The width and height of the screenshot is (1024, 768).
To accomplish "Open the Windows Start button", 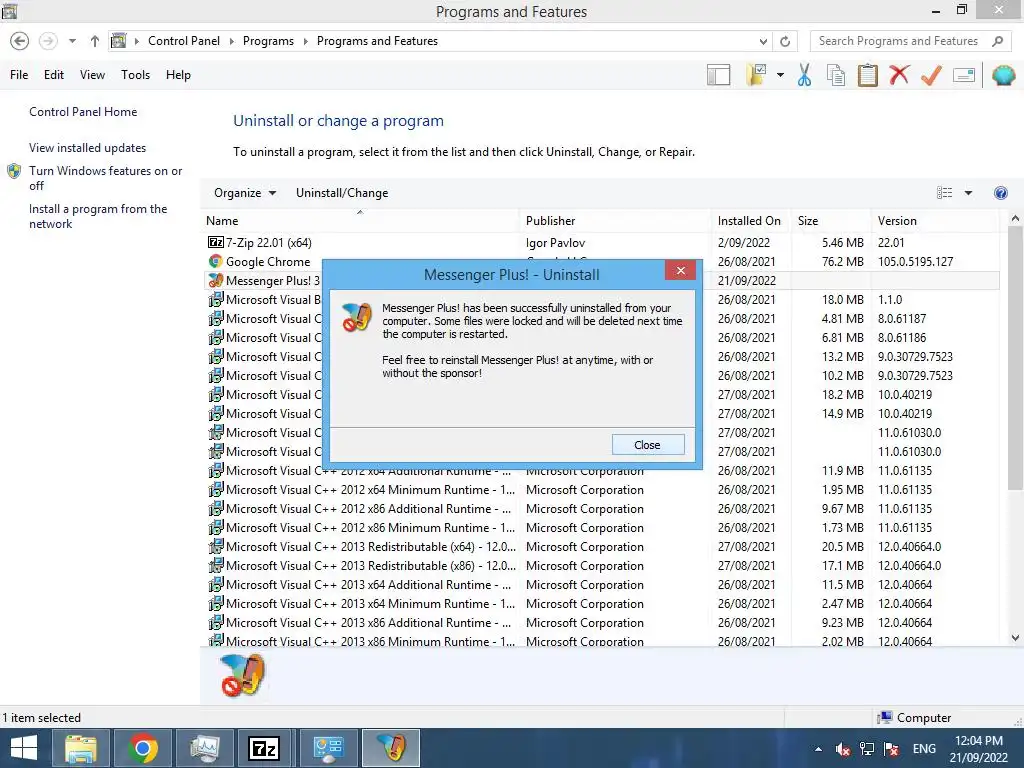I will pos(24,748).
